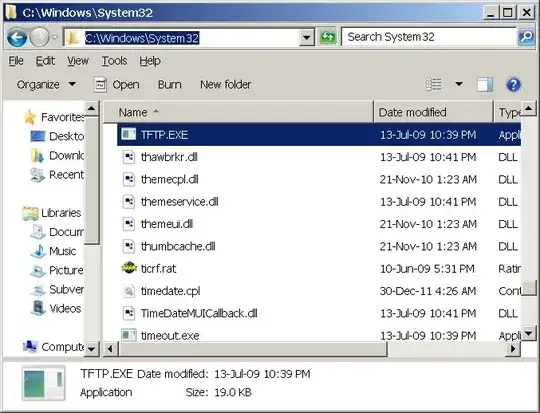Change view with the view icon

pos(433,84)
